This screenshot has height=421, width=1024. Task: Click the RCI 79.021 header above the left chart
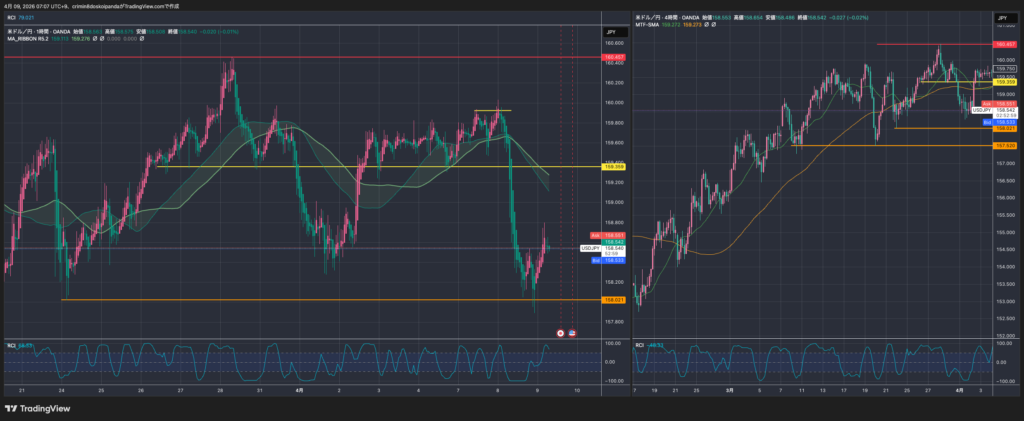(20, 18)
